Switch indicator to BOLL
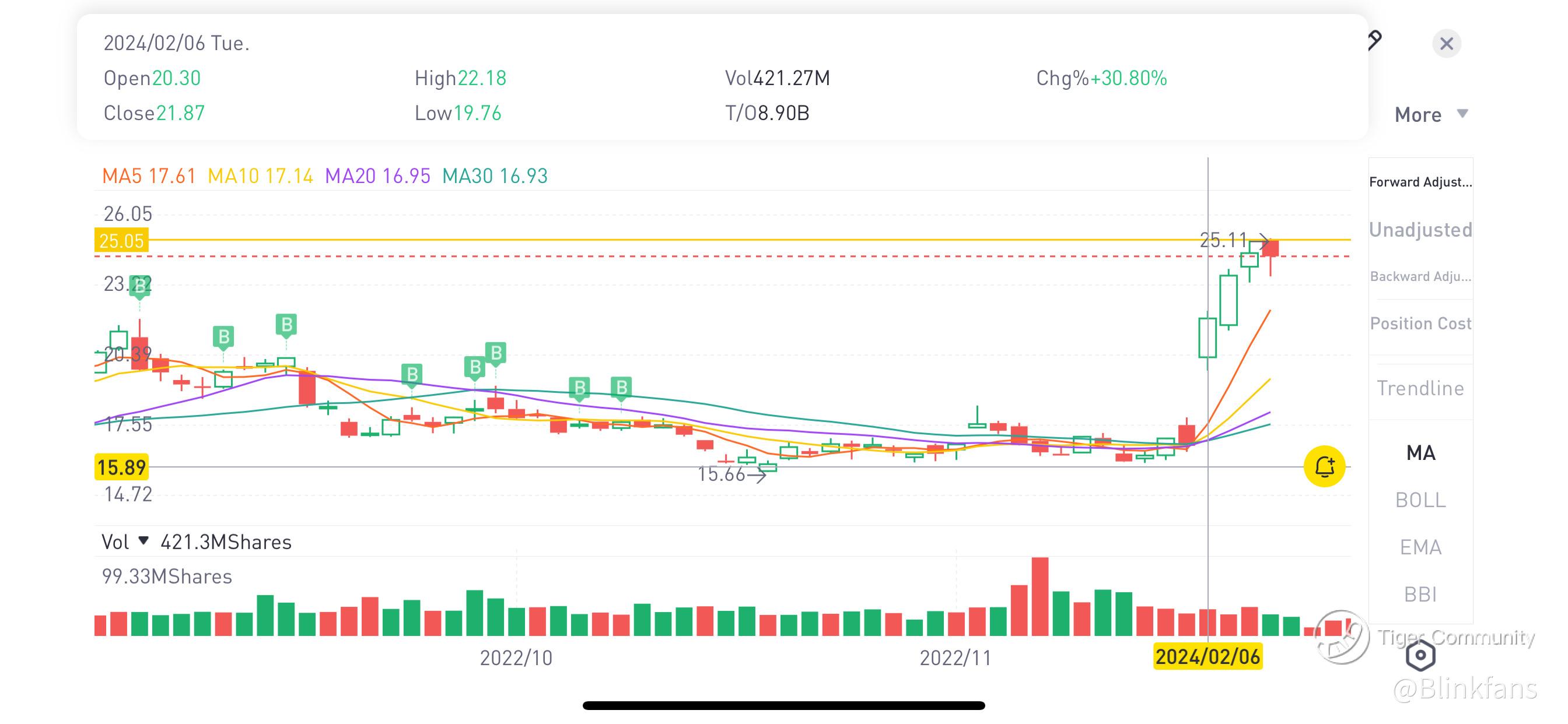Screen dimensions: 1568x724 pos(1420,500)
